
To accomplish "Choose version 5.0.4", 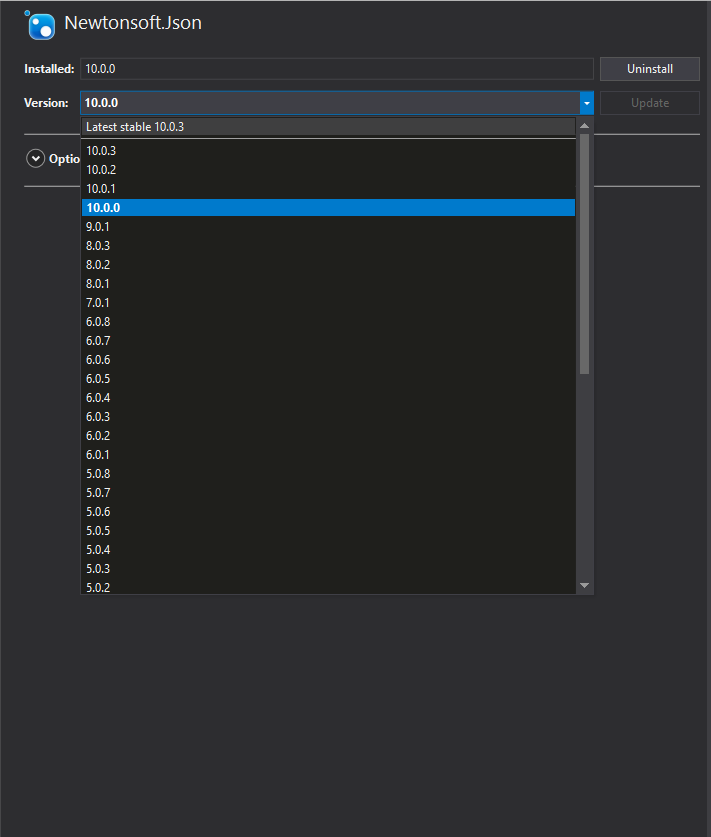I will coord(328,550).
